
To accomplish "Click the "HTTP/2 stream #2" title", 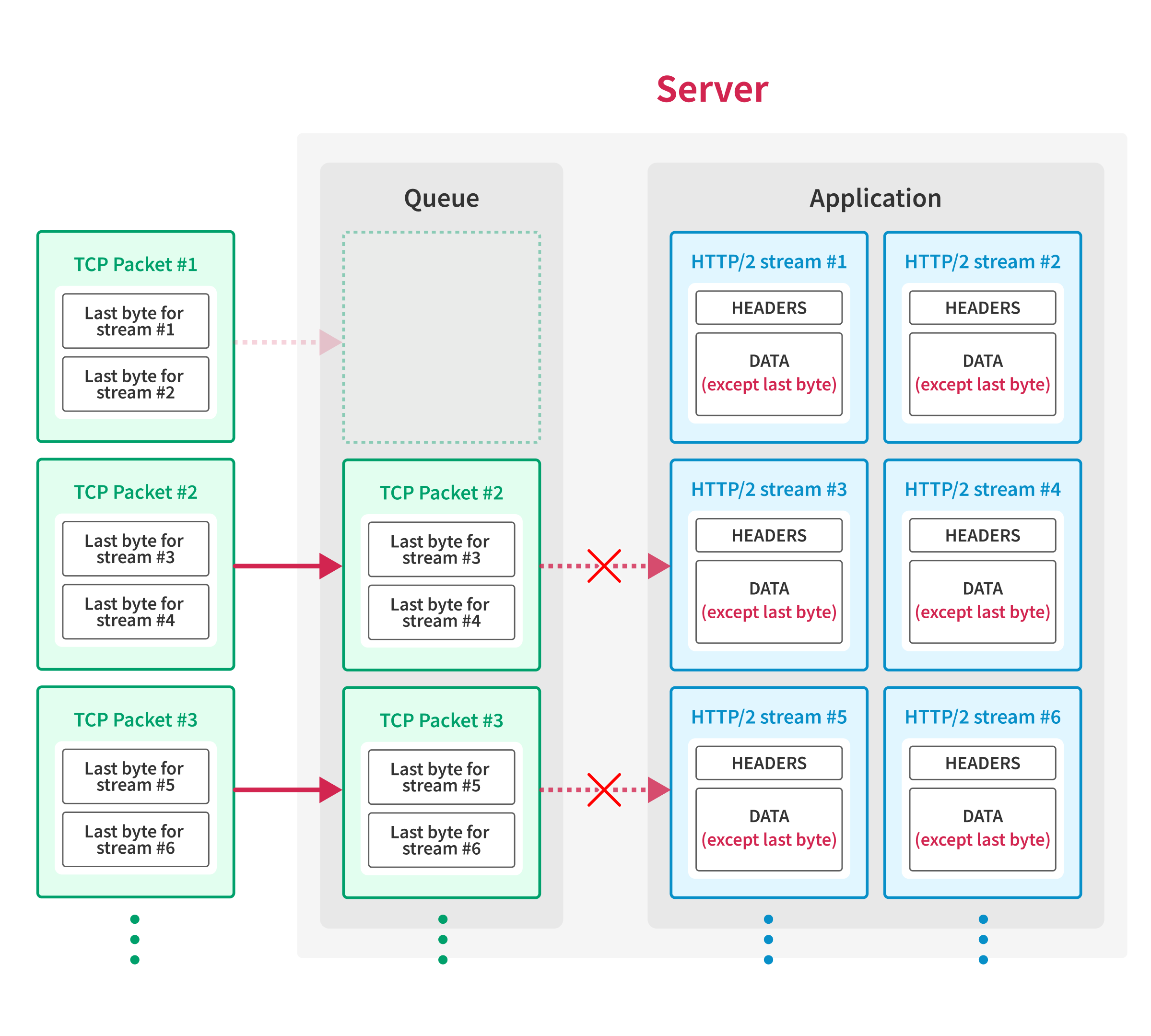I will (x=983, y=262).
